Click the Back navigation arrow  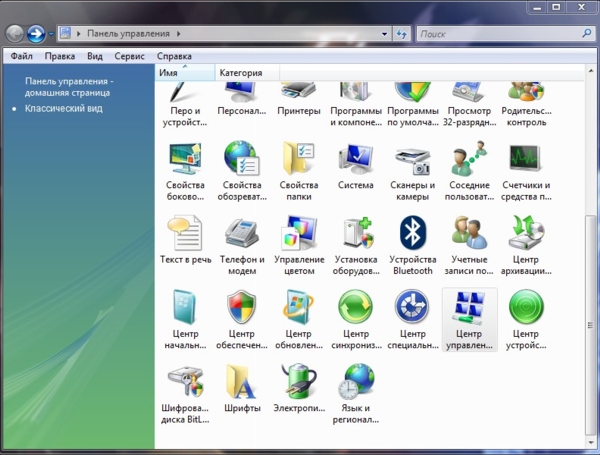coord(15,34)
